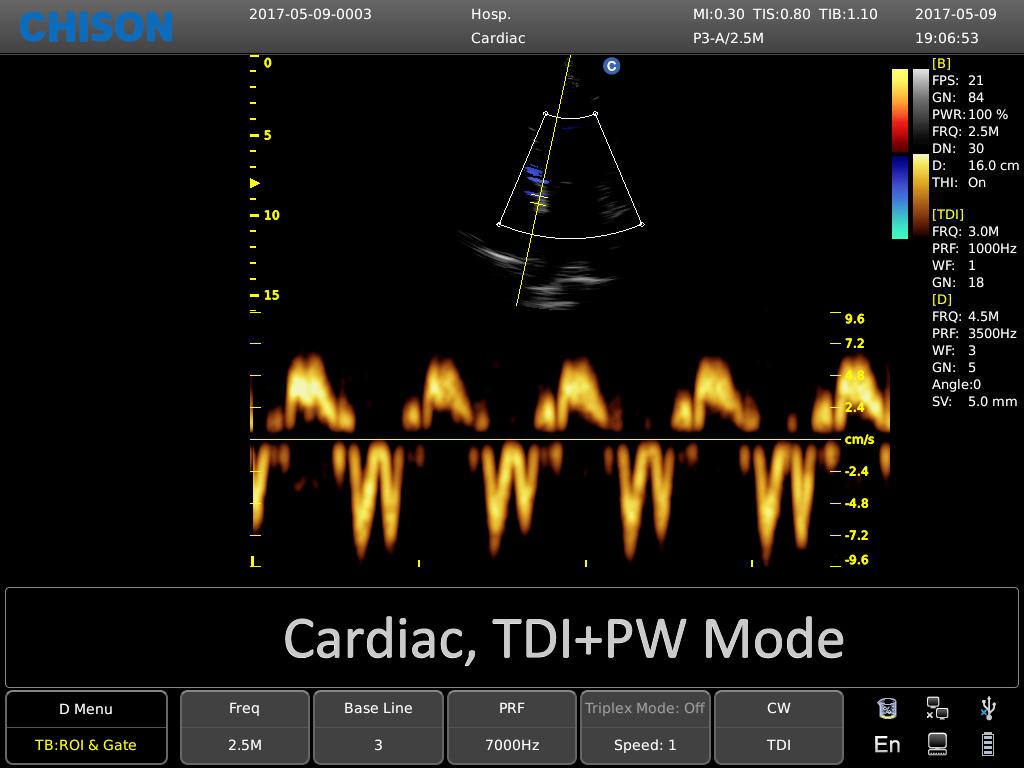Click the battery level indicator icon
Image resolution: width=1024 pixels, height=768 pixels.
(x=988, y=743)
